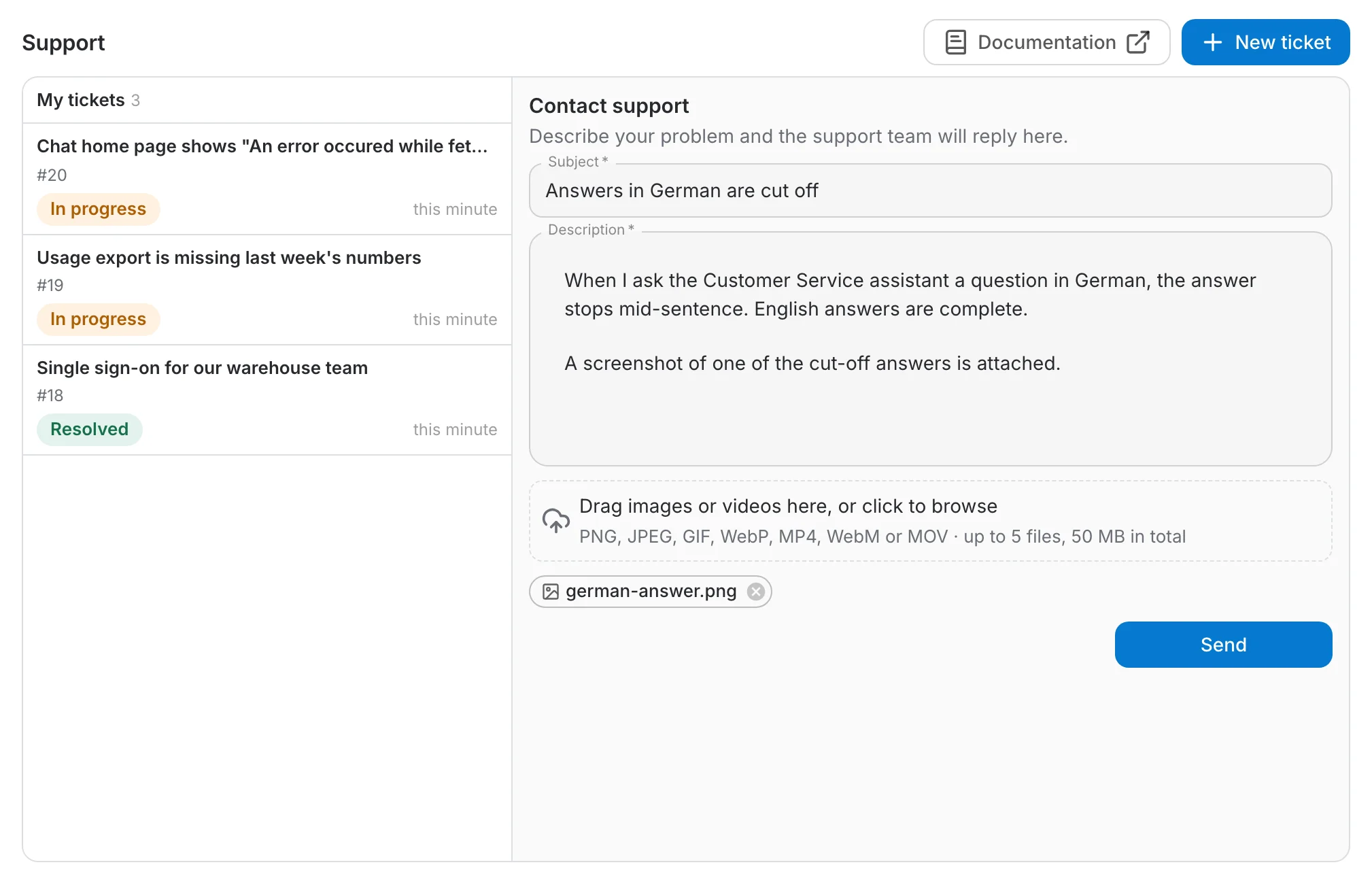Click the ticket count 3 next to My tickets
The height and width of the screenshot is (884, 1372).
[135, 101]
